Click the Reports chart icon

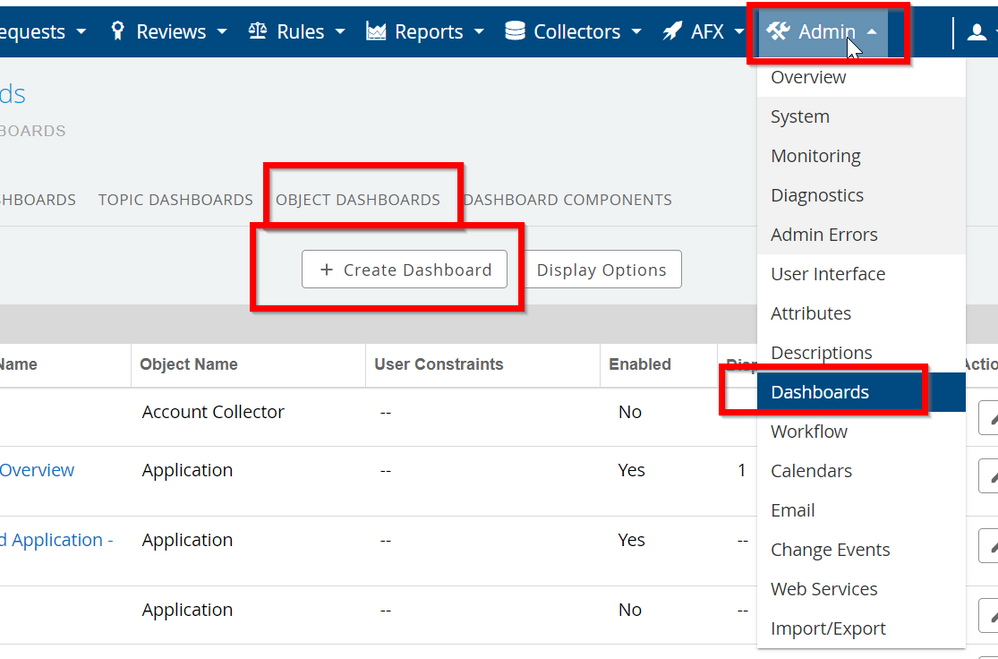coord(376,32)
